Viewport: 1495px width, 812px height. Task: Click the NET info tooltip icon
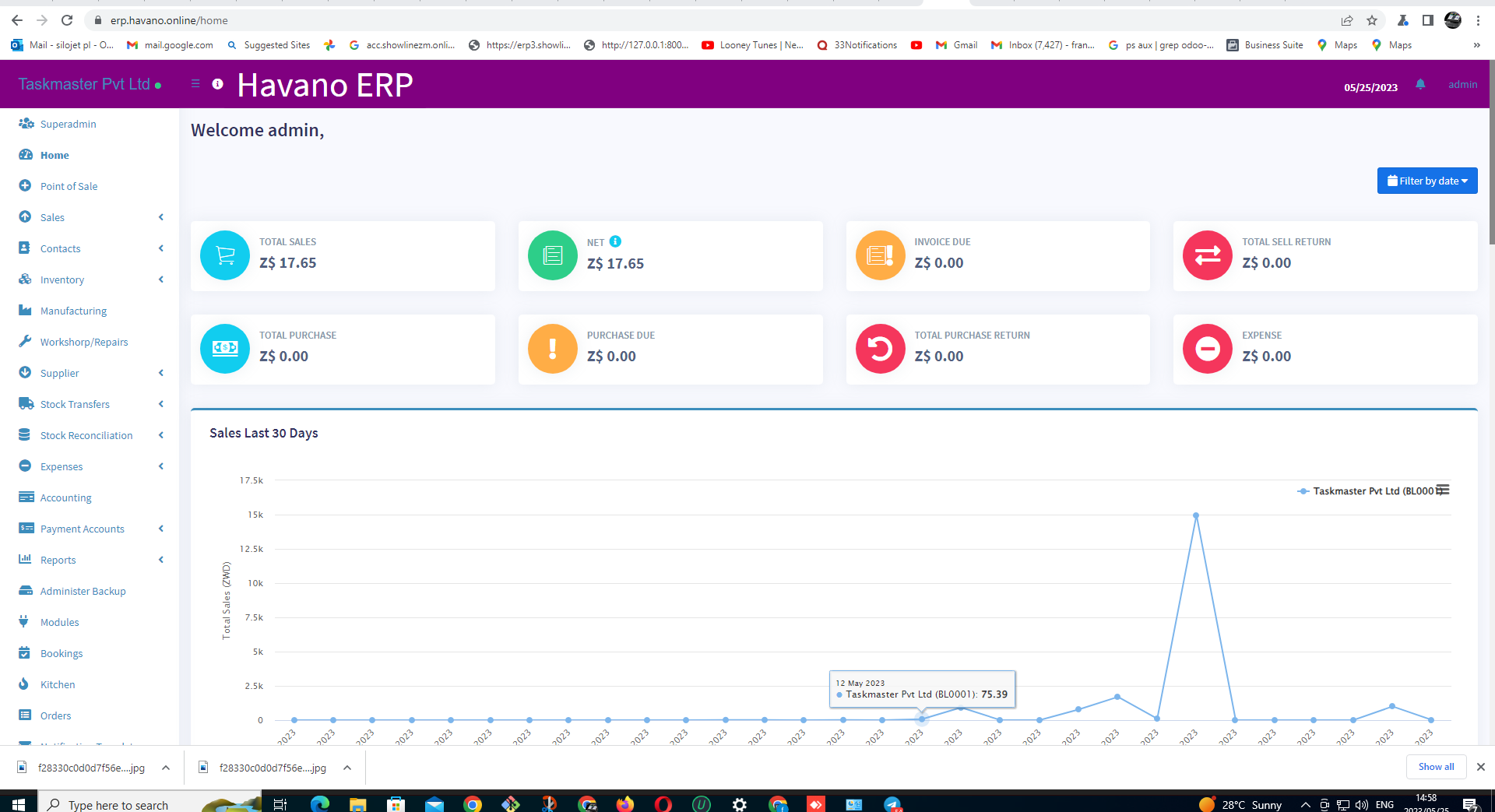615,241
